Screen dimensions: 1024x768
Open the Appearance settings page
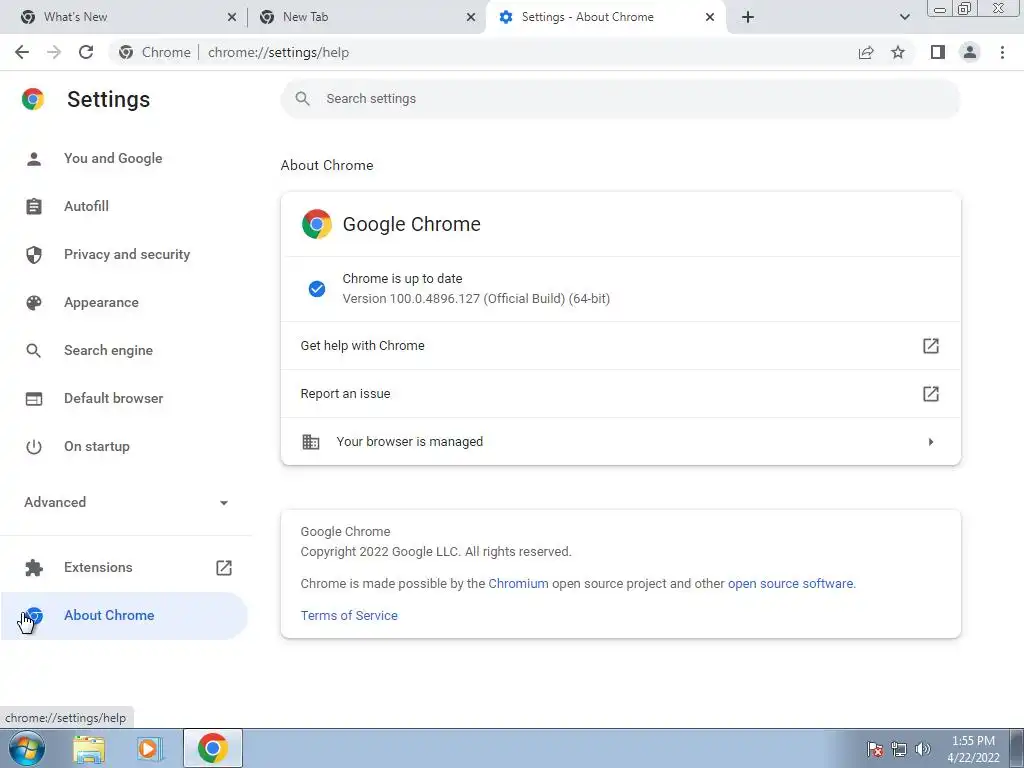124,302
